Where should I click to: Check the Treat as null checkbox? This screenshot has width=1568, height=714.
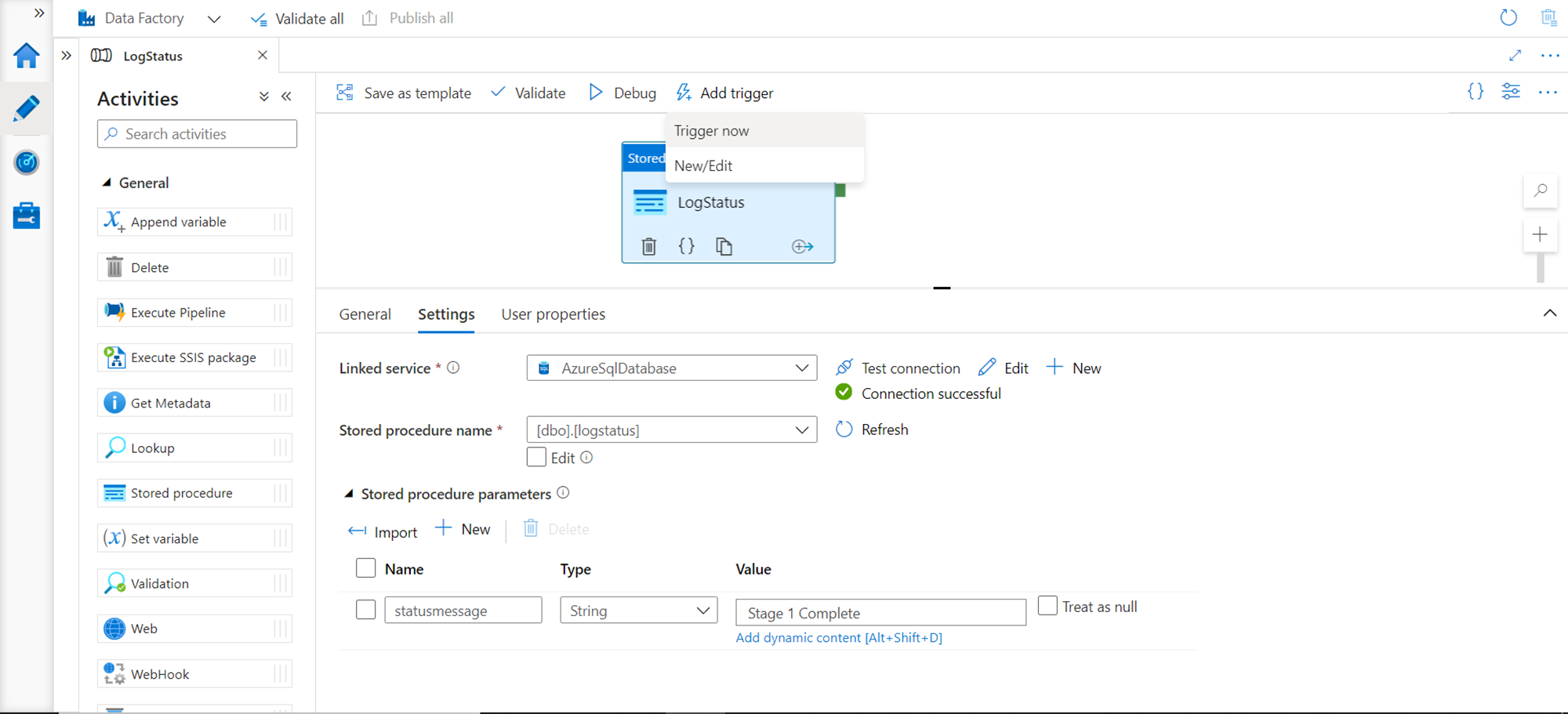tap(1047, 606)
